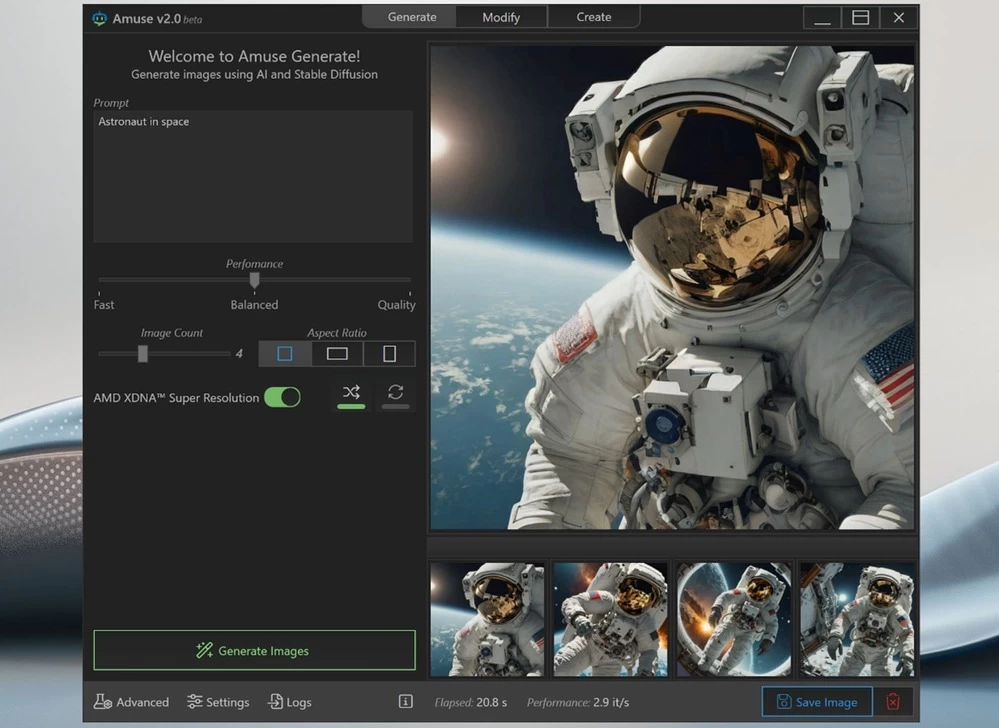Click the red delete image icon
Image resolution: width=999 pixels, height=728 pixels.
[x=895, y=702]
